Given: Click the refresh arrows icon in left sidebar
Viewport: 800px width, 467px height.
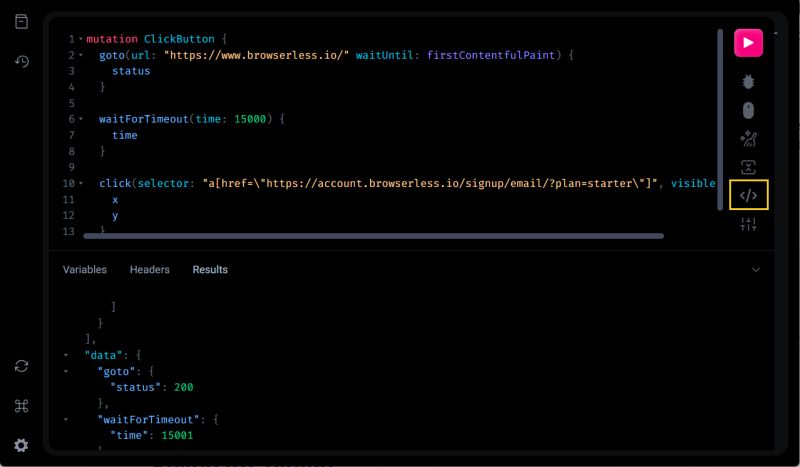Looking at the screenshot, I should (x=21, y=366).
